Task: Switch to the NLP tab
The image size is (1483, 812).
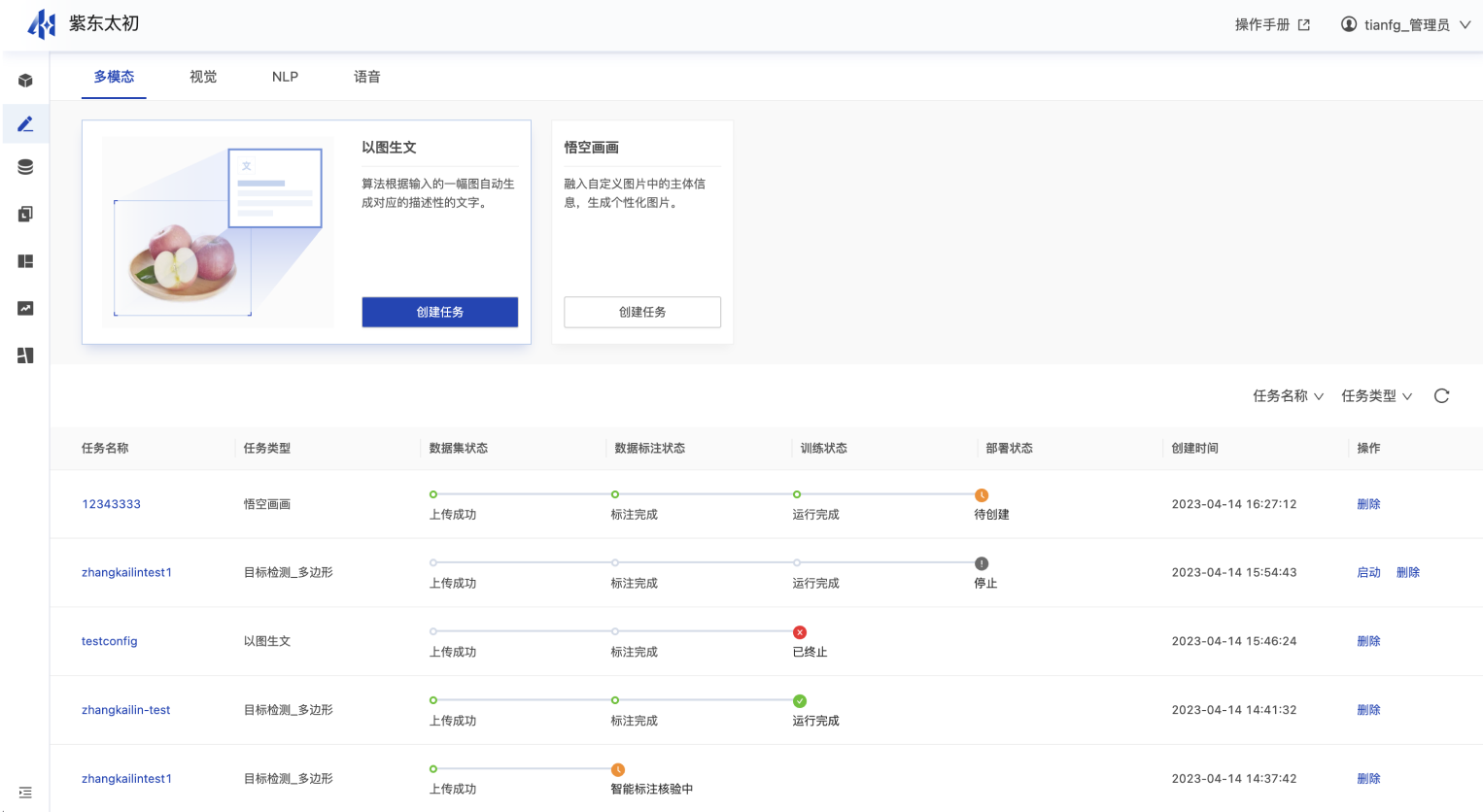Action: pyautogui.click(x=285, y=77)
